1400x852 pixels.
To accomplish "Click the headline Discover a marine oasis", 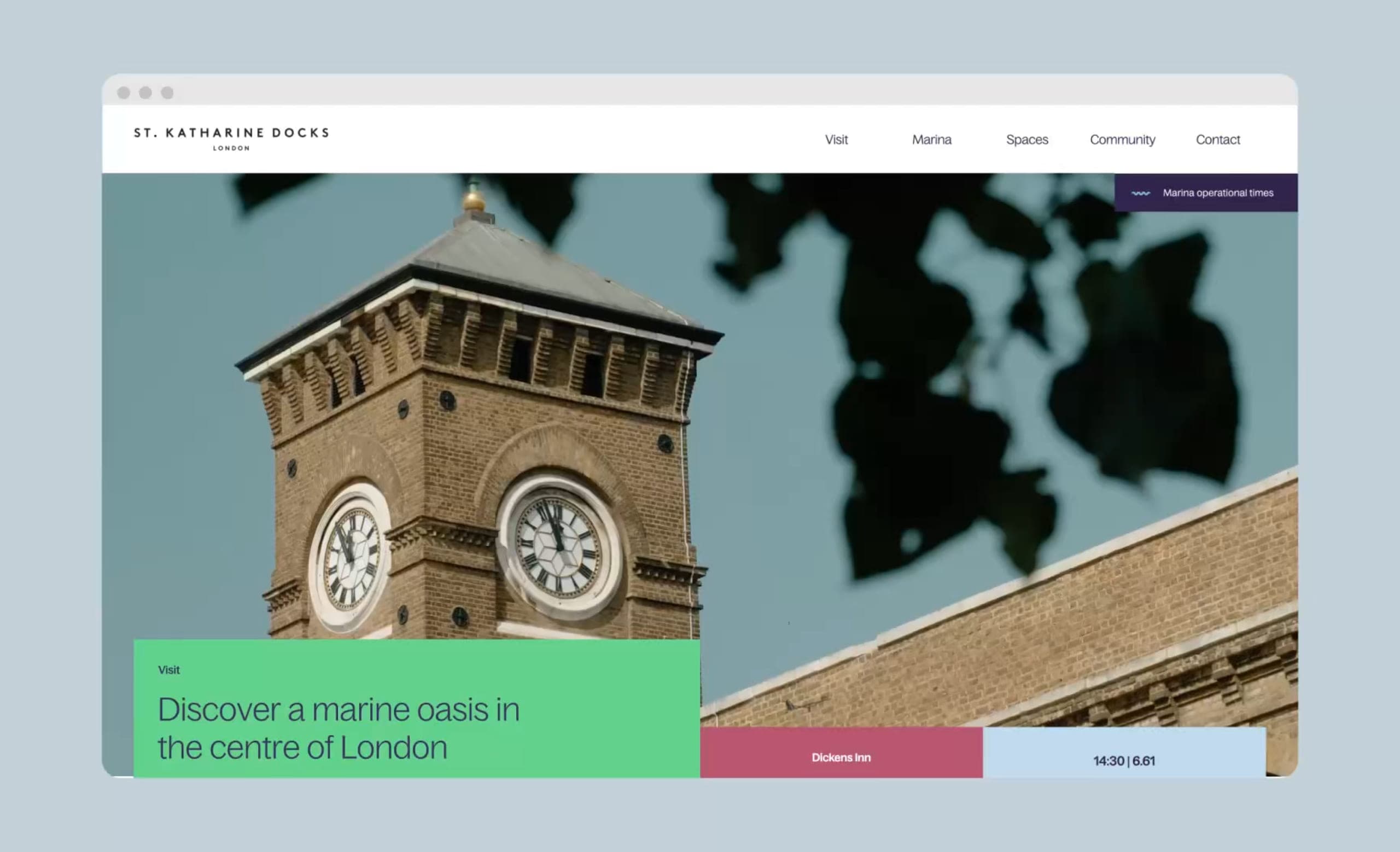I will [339, 728].
